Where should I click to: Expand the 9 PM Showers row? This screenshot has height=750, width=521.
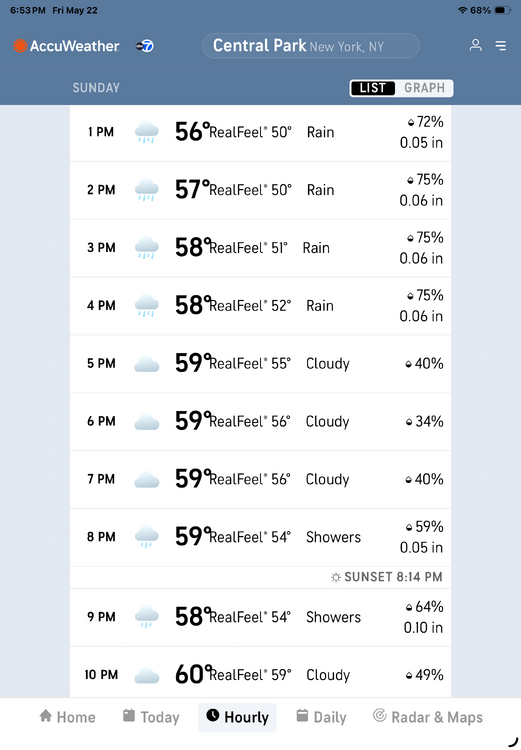260,617
